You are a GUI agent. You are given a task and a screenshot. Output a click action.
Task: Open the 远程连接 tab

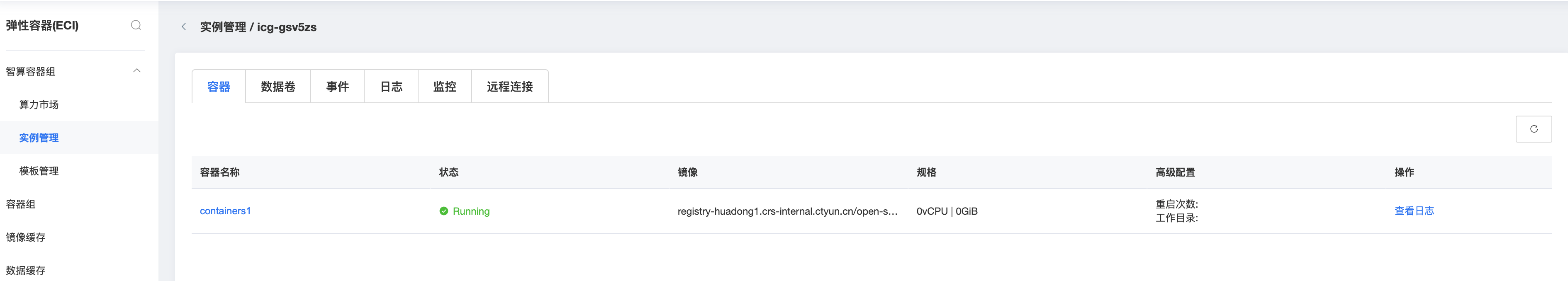coord(509,87)
